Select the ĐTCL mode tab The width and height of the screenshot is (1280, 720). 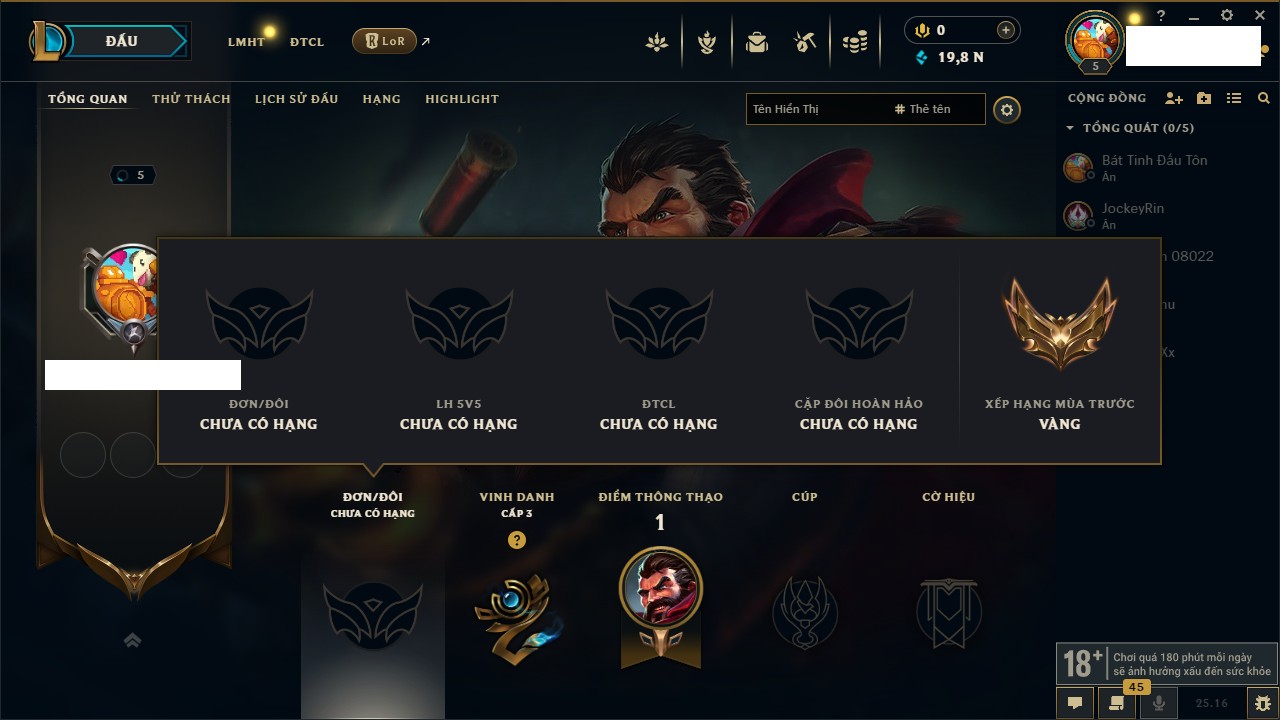tap(307, 42)
